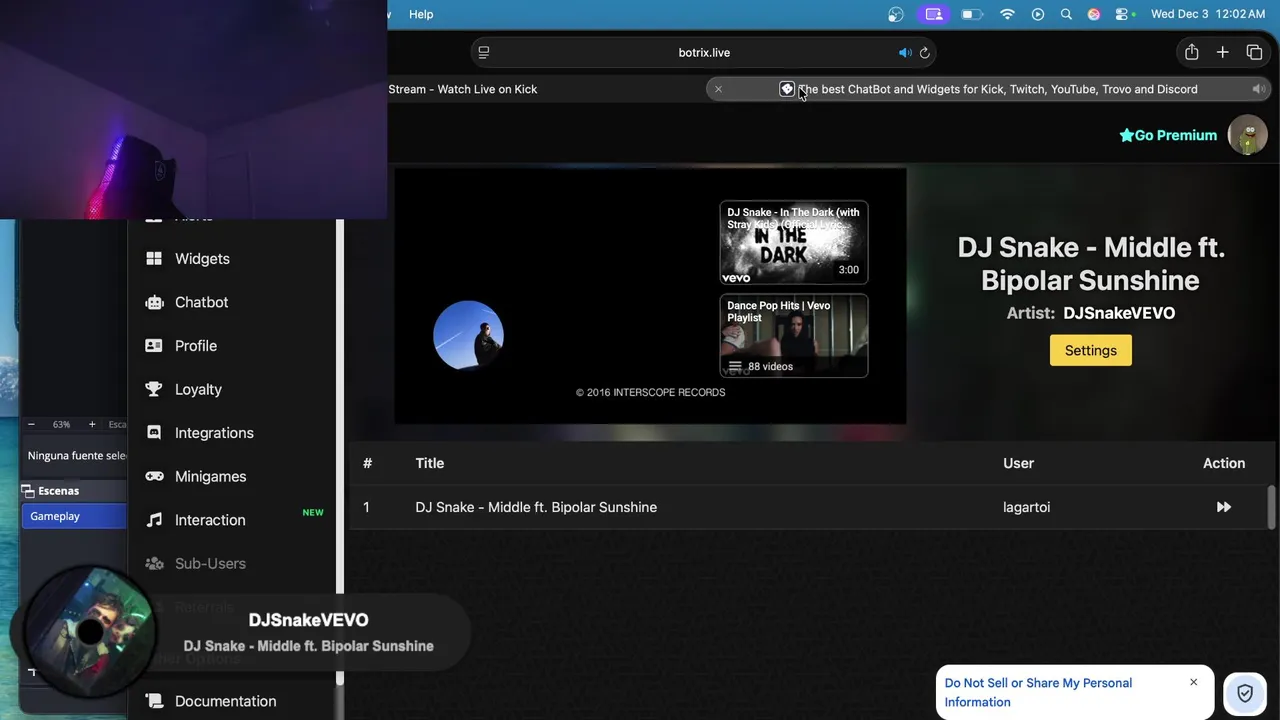Select the Gameplay scene in OBS
1280x720 pixels.
[x=74, y=516]
